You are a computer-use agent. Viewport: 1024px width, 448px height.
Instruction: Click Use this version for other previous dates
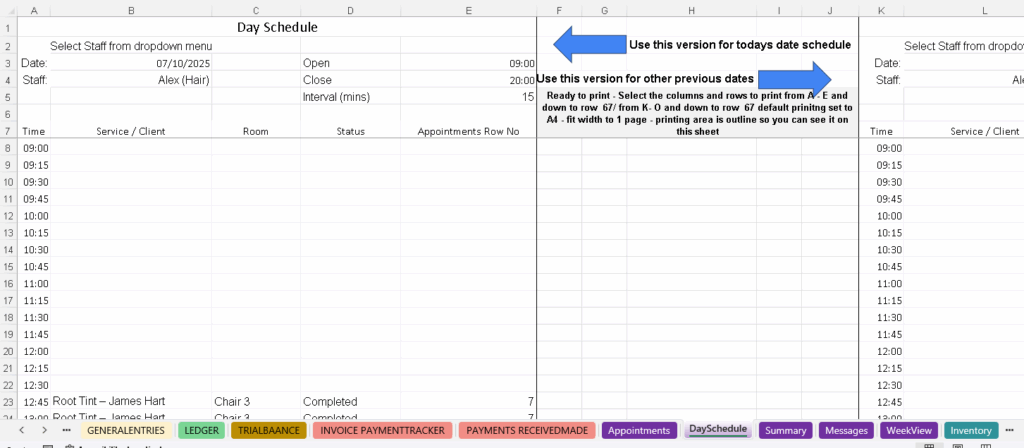tap(645, 79)
